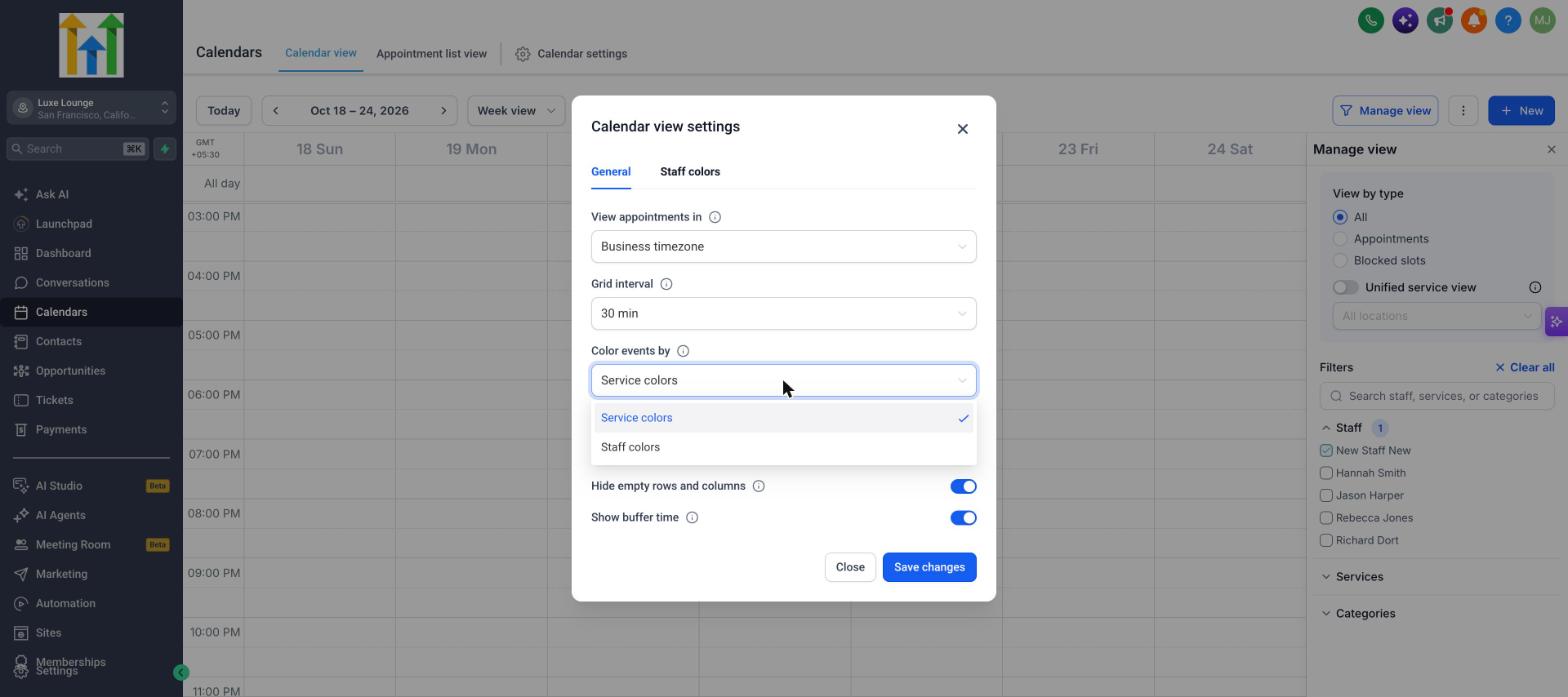Click info icon beside Color events by
The width and height of the screenshot is (1568, 697).
[x=683, y=351]
